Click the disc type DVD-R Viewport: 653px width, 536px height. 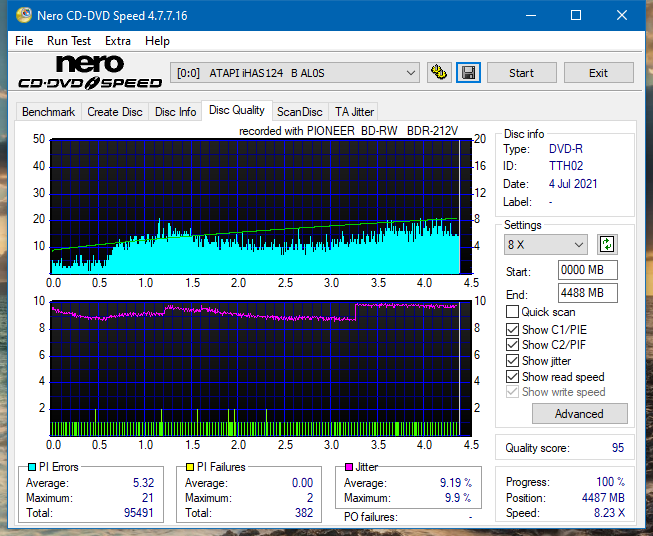coord(566,149)
